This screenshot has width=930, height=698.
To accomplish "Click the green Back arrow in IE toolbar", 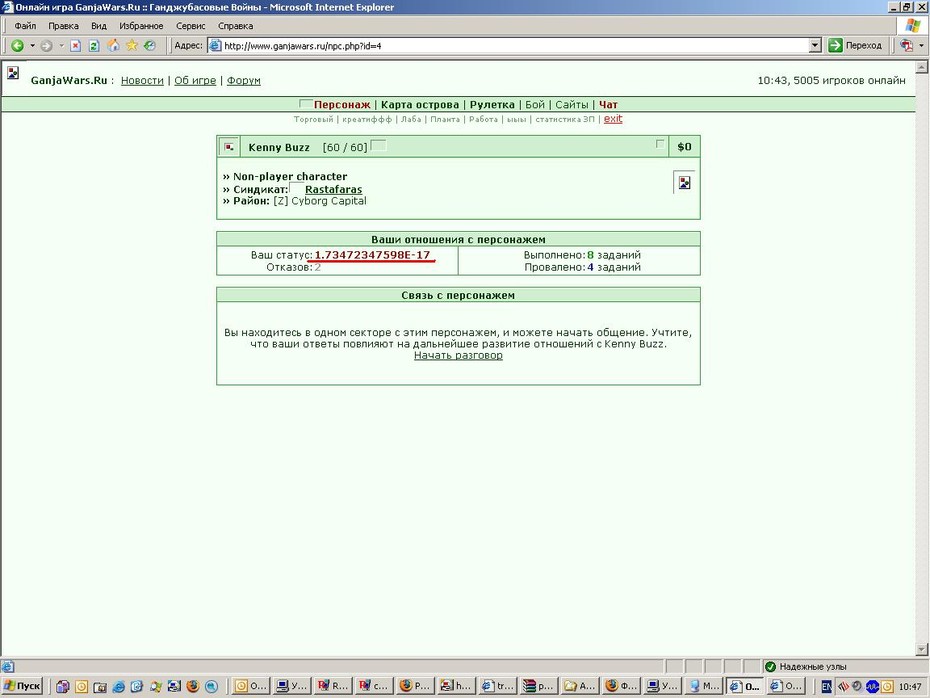I will pos(17,46).
